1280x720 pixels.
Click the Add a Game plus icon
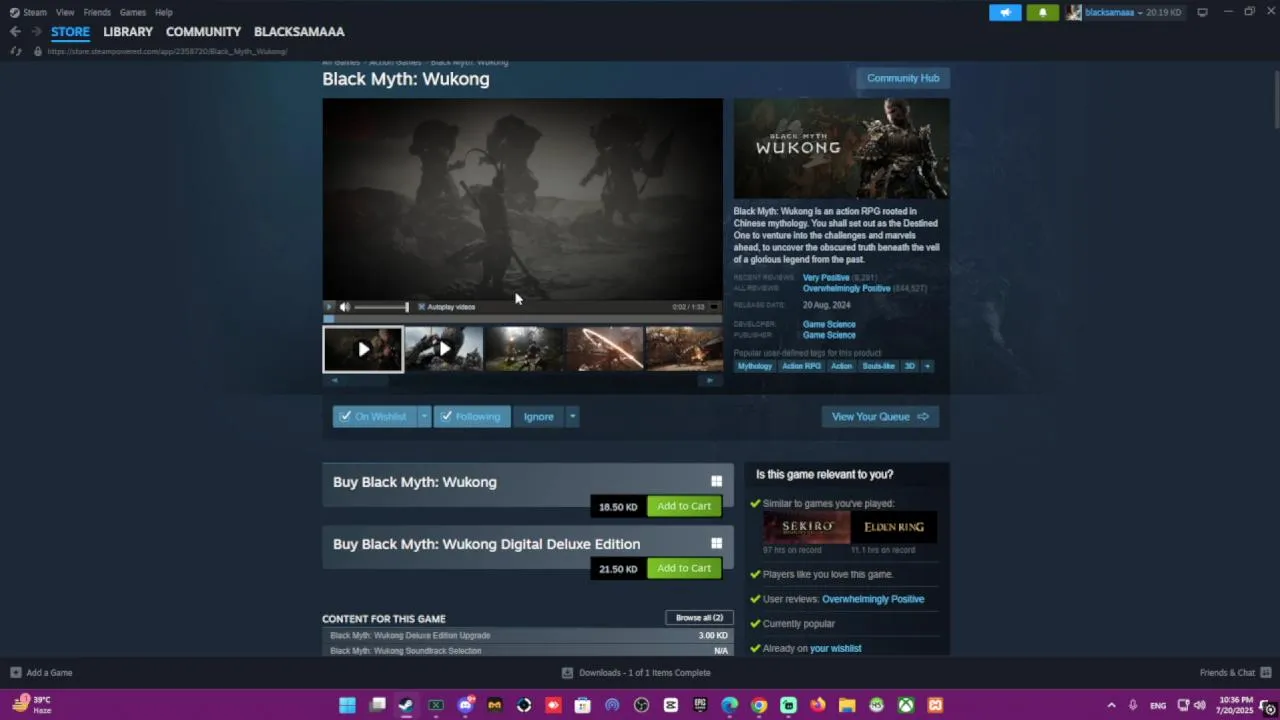15,673
